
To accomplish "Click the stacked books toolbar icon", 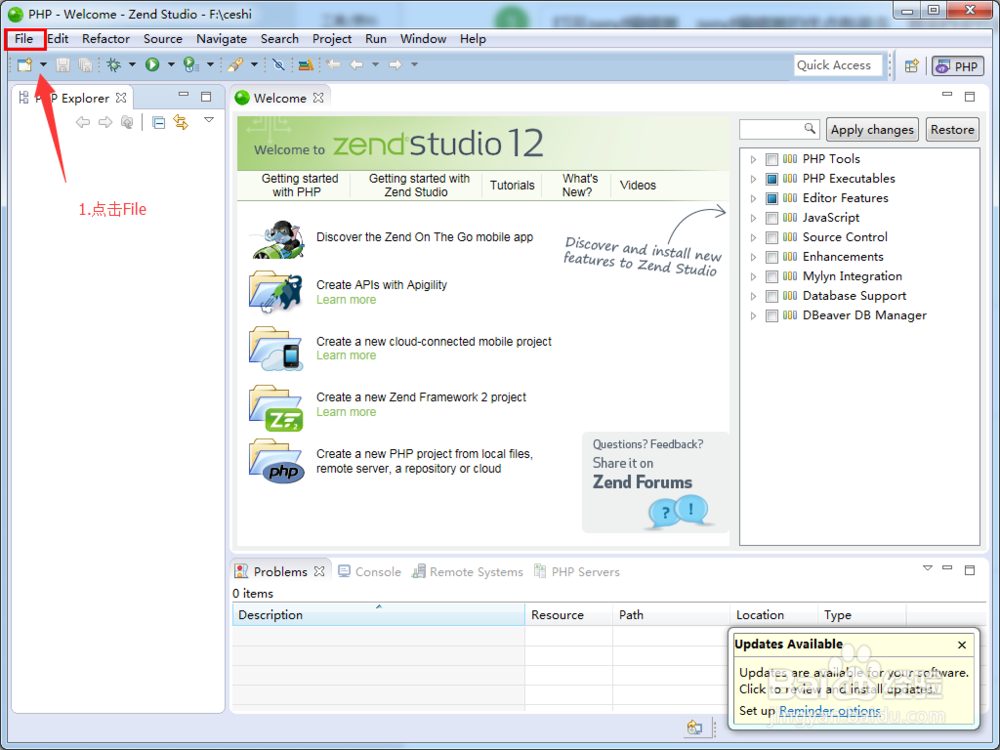I will click(305, 64).
